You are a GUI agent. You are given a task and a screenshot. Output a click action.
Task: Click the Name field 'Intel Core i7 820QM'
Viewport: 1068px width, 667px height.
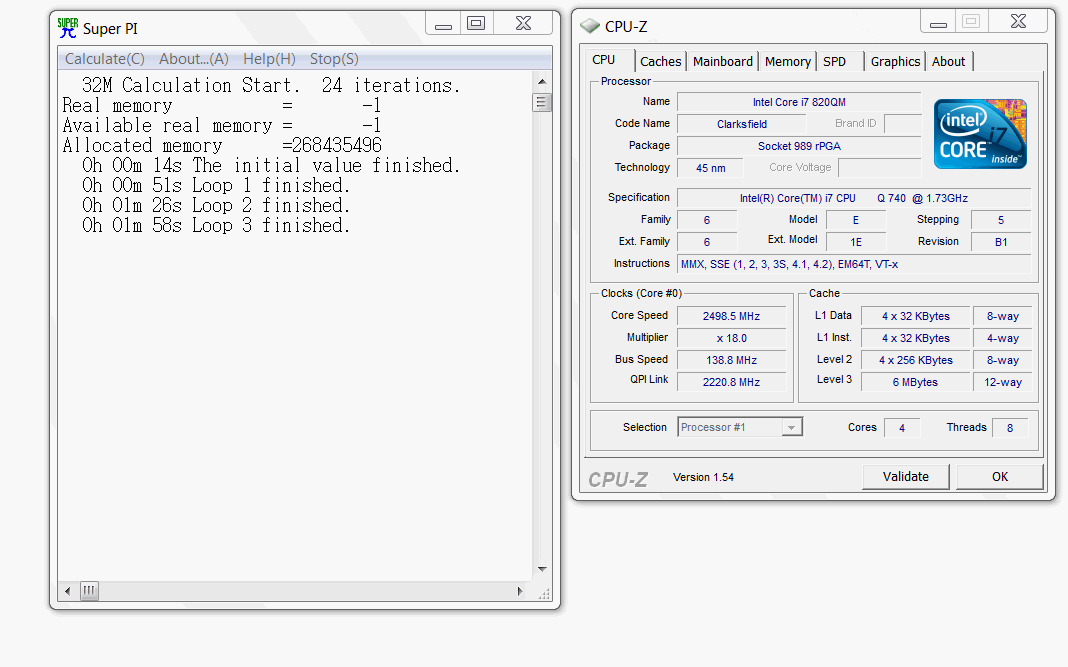point(799,102)
